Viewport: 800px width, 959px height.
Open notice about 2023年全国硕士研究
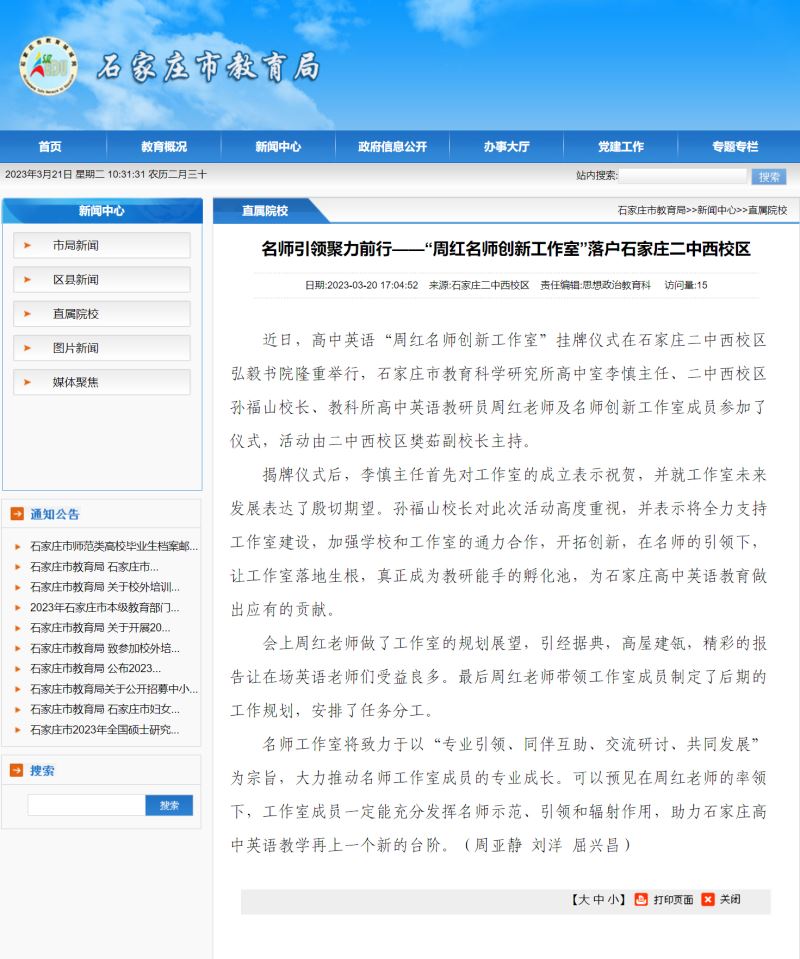pos(104,730)
